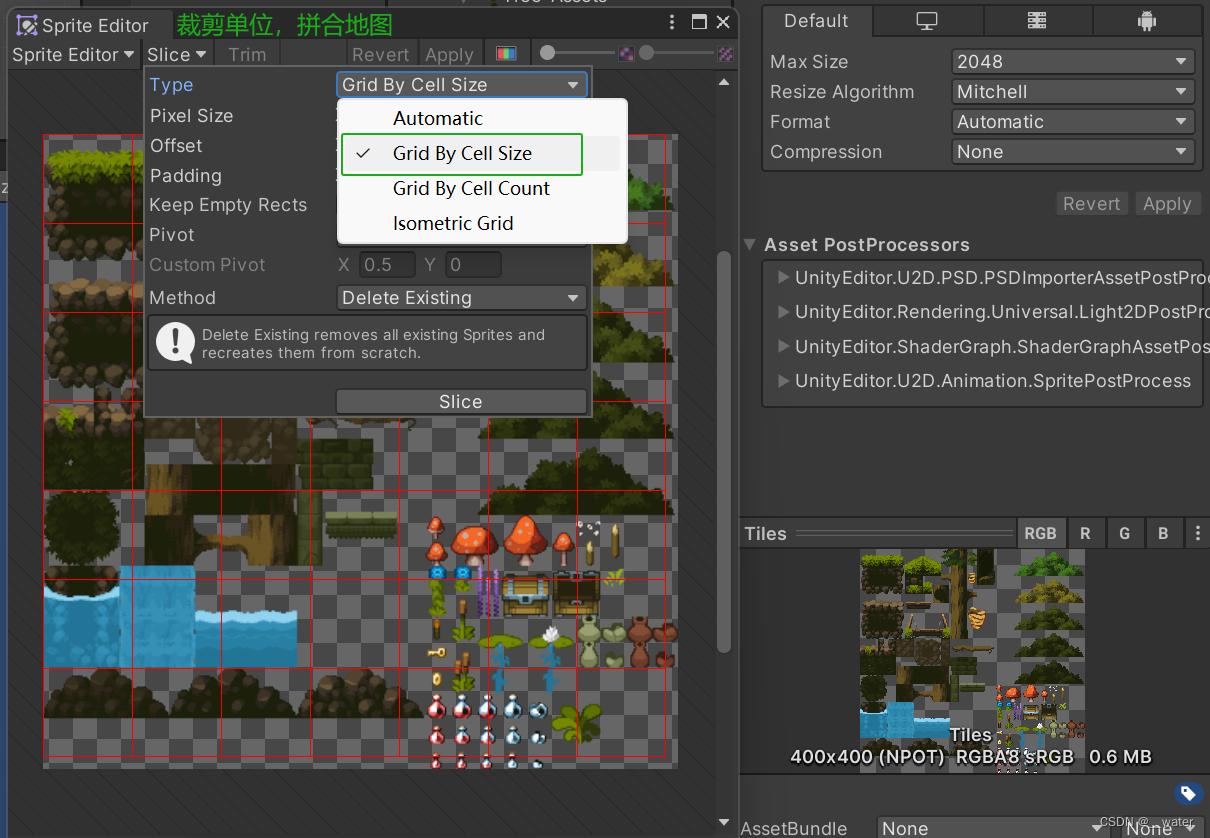Click the Sprite Editor vertical scrollbar
The image size is (1210, 838).
tap(724, 450)
